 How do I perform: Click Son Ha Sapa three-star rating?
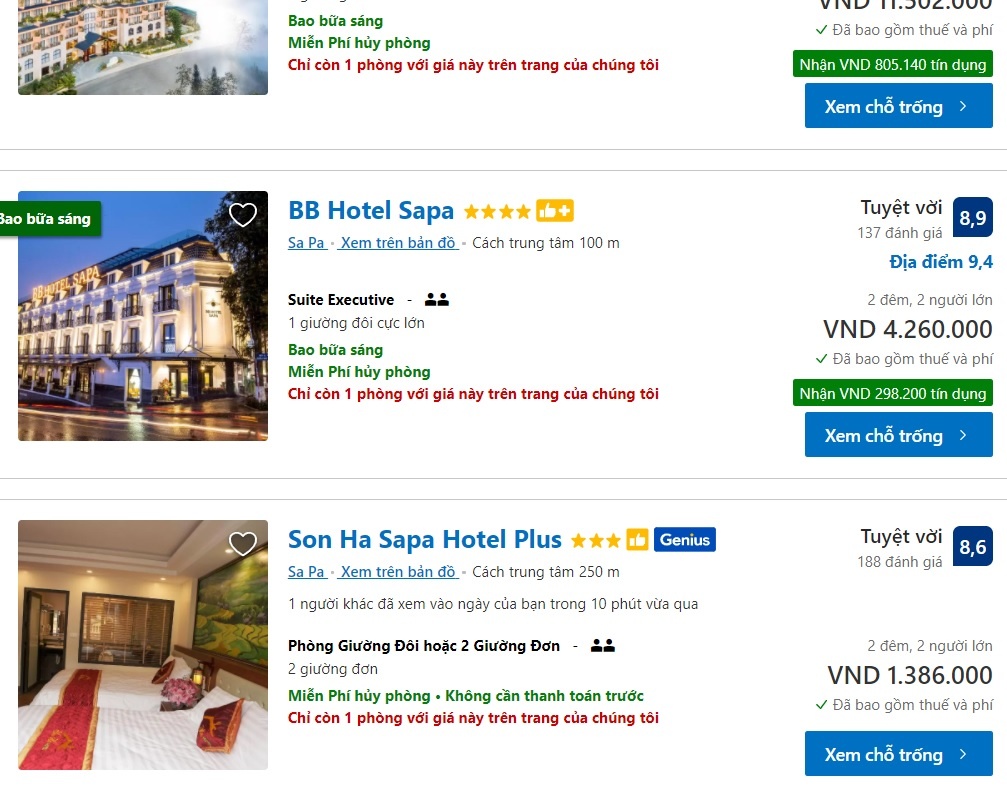595,541
